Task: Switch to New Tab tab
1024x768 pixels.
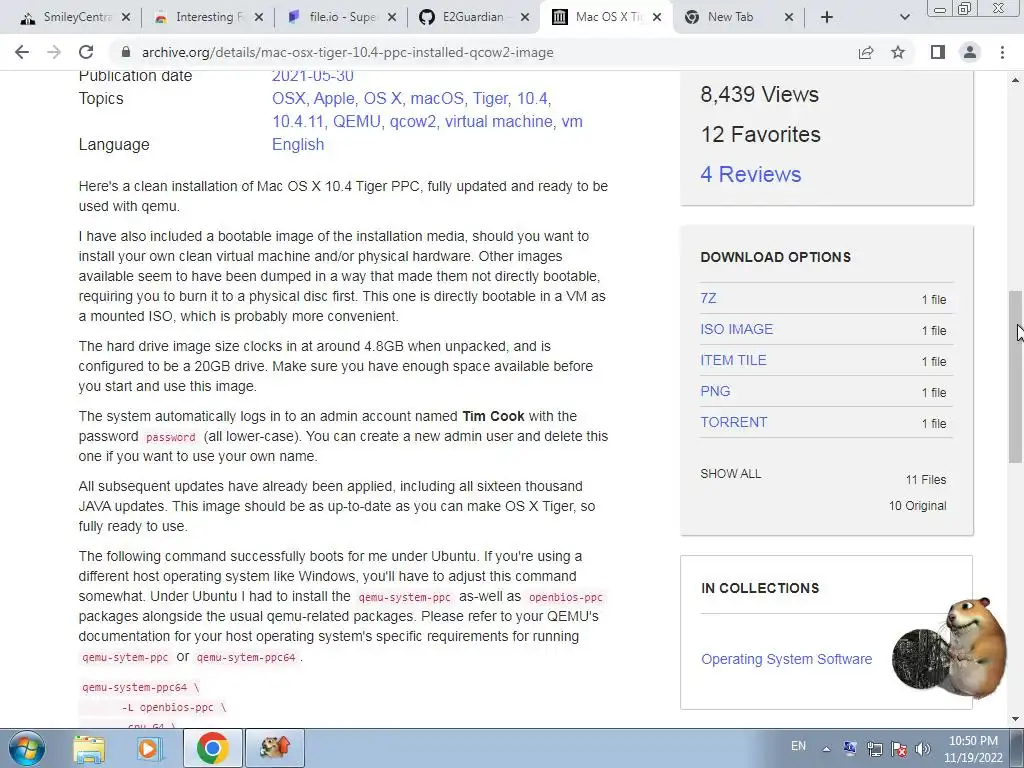Action: [730, 18]
